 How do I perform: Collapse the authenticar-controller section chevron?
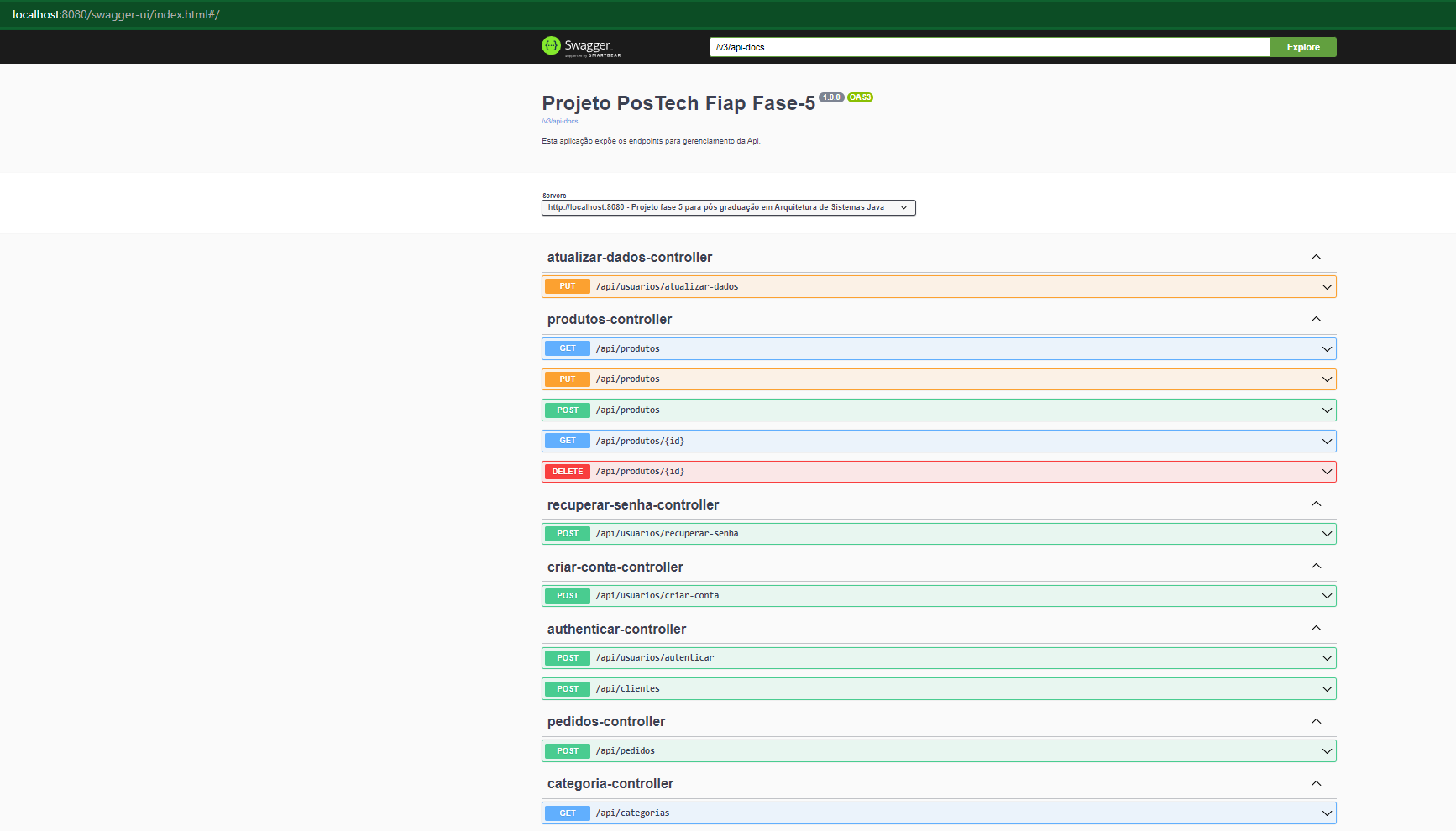1316,628
